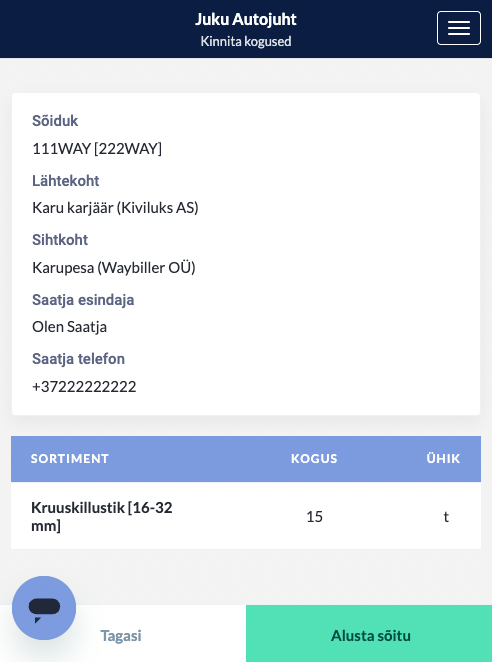
Task: Select the Karu karjäär (Kiviluks AS) origin
Action: [x=115, y=208]
